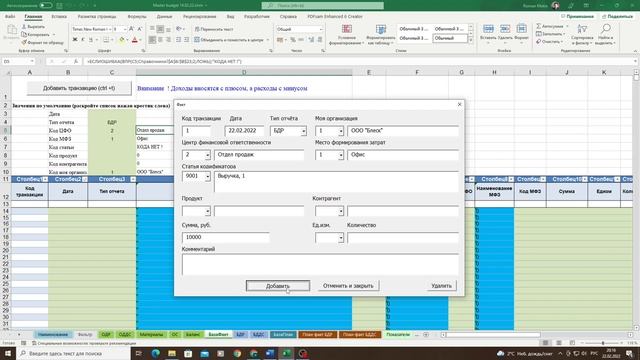The image size is (640, 360).
Task: Open the Столбец3 table filter dropdown
Action: click(x=133, y=179)
